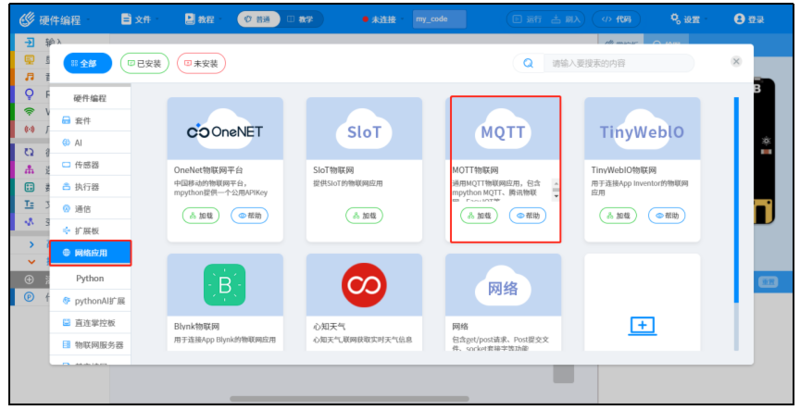800x410 pixels.
Task: Select the 未安装 filter tab
Action: click(x=202, y=63)
